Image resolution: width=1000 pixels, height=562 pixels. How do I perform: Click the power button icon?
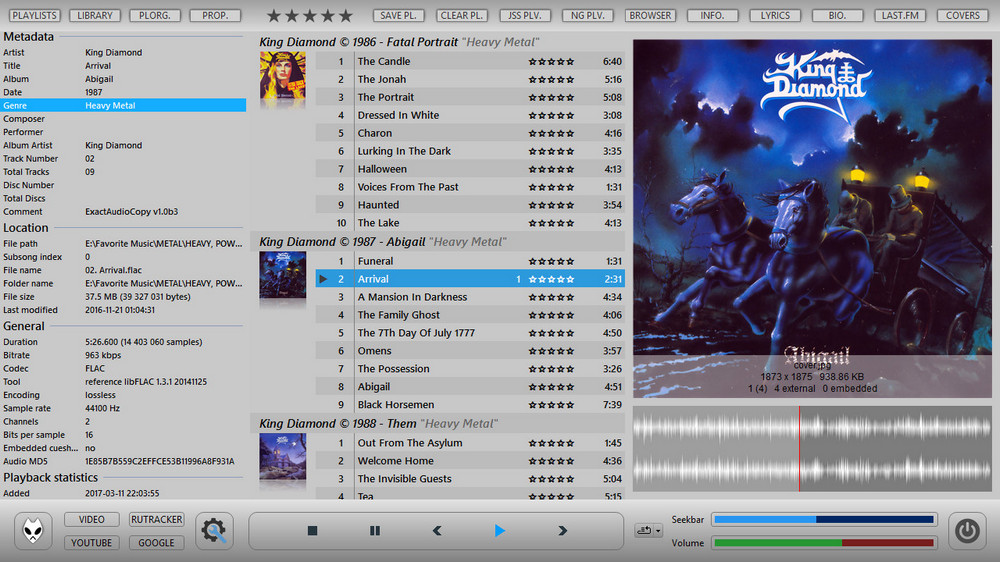(966, 531)
